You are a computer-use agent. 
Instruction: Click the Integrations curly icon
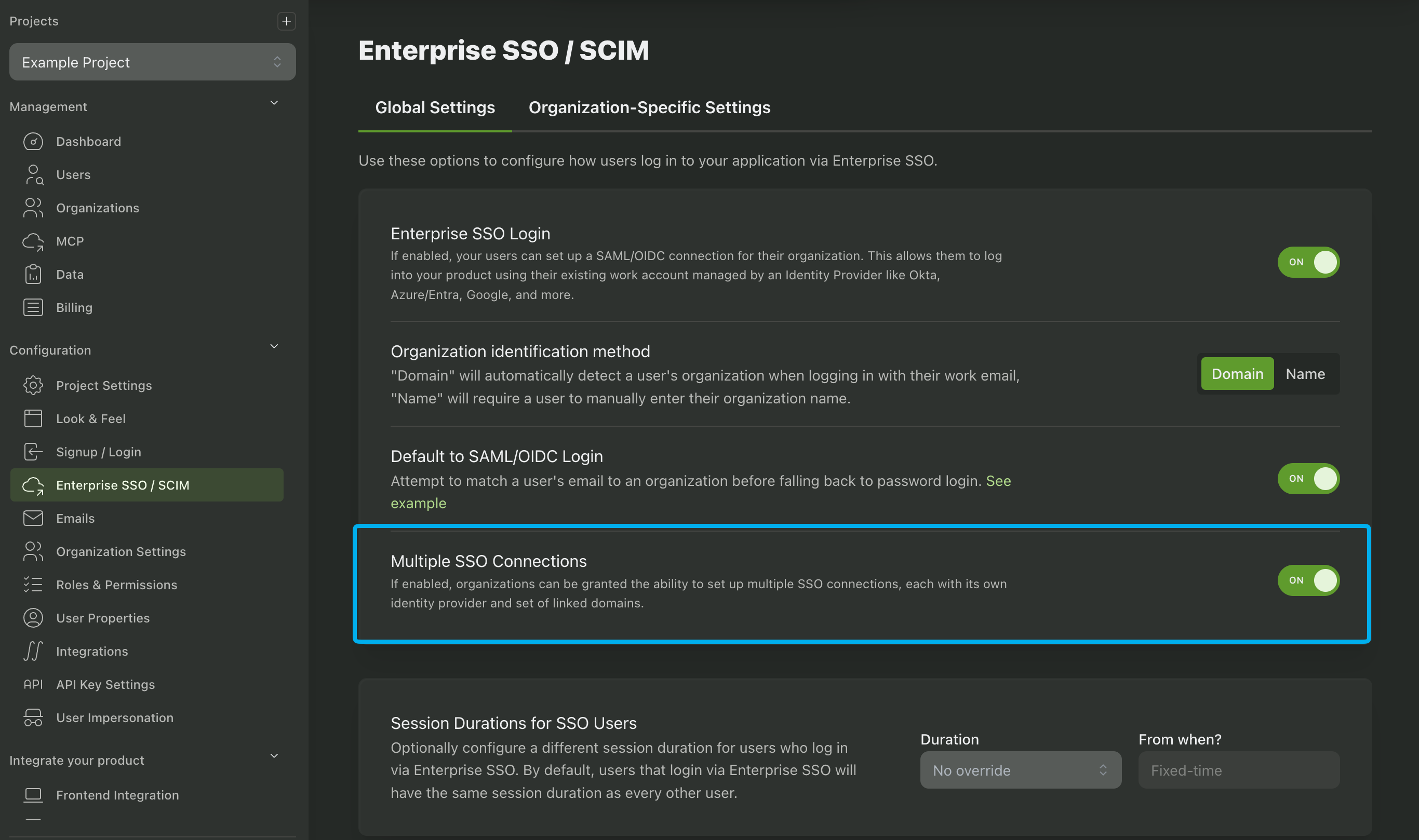33,651
